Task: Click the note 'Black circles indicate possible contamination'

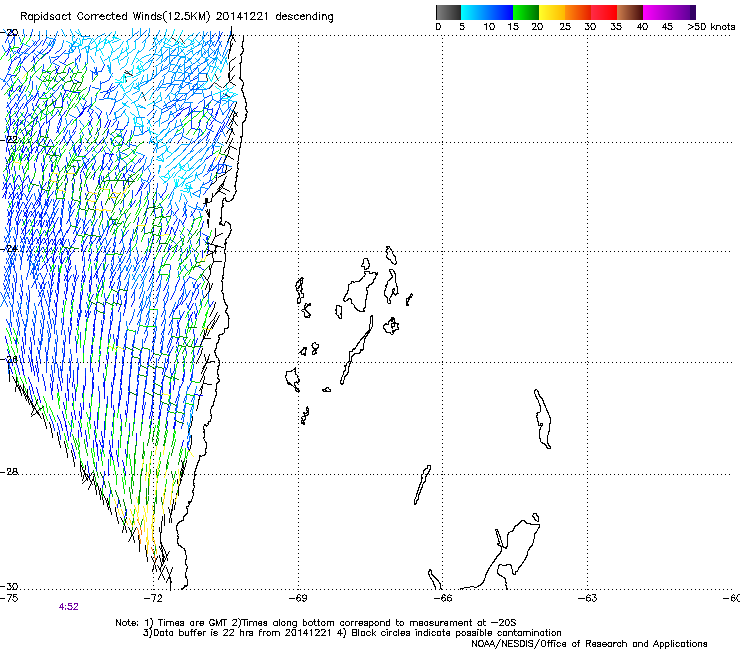Action: tap(456, 633)
